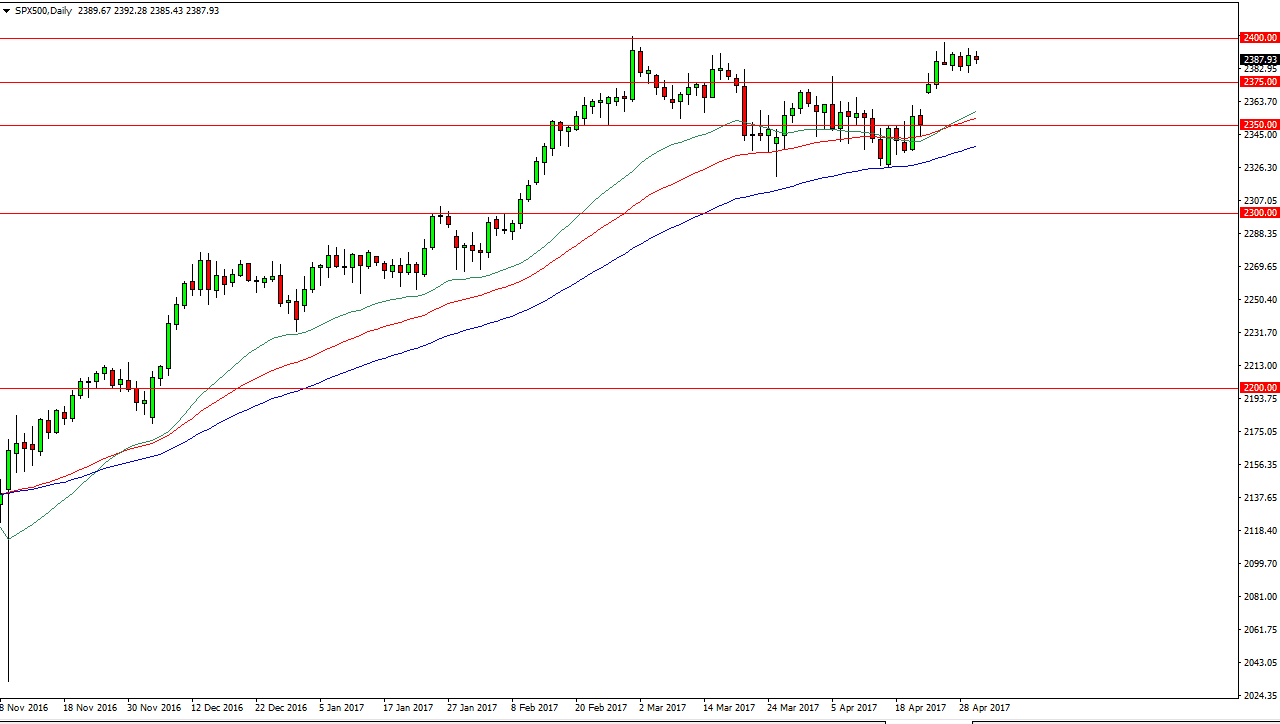Click the current price tag 2387.93
This screenshot has width=1280, height=724.
pos(1260,59)
